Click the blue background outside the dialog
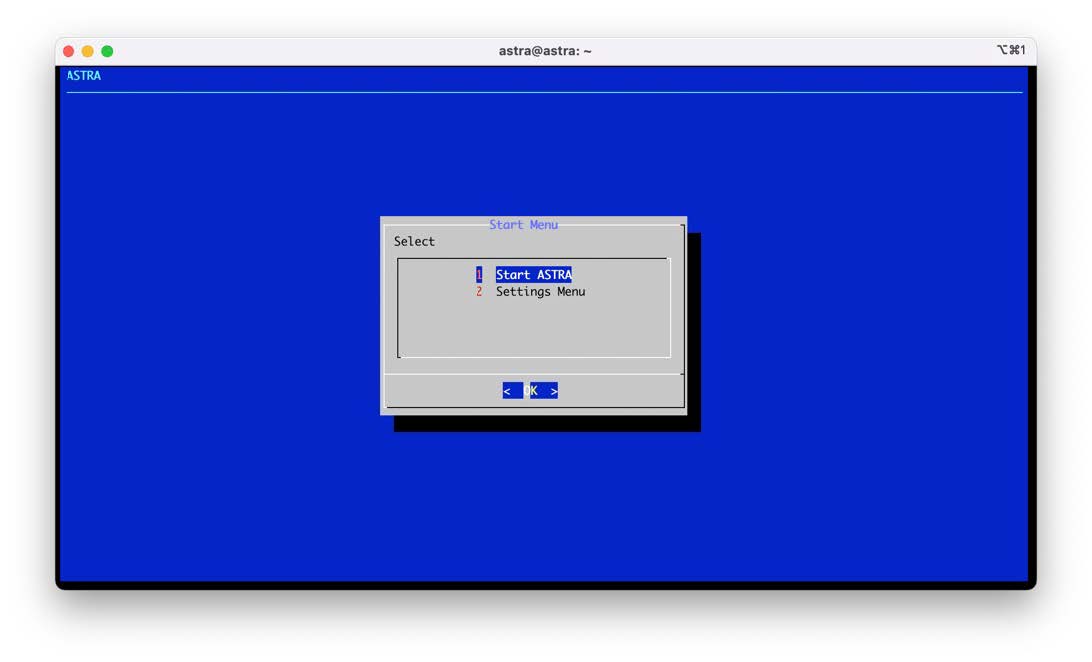The image size is (1092, 662). click(x=220, y=400)
